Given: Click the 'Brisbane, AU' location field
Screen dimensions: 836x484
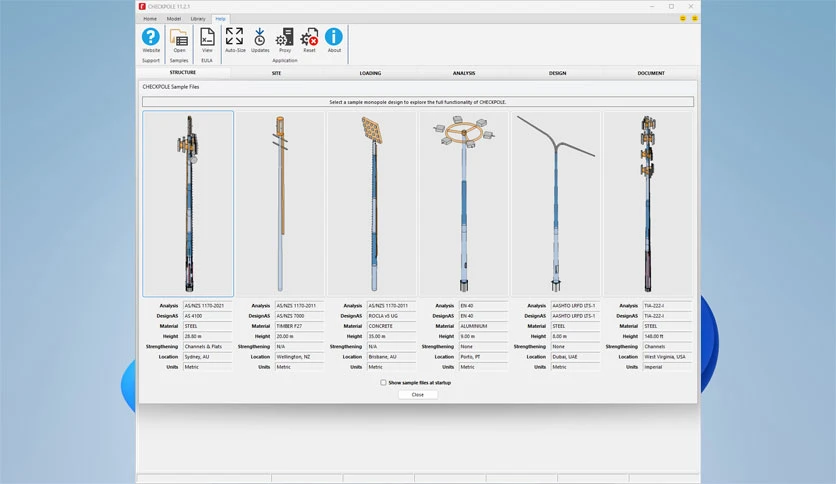Looking at the screenshot, I should click(x=391, y=357).
